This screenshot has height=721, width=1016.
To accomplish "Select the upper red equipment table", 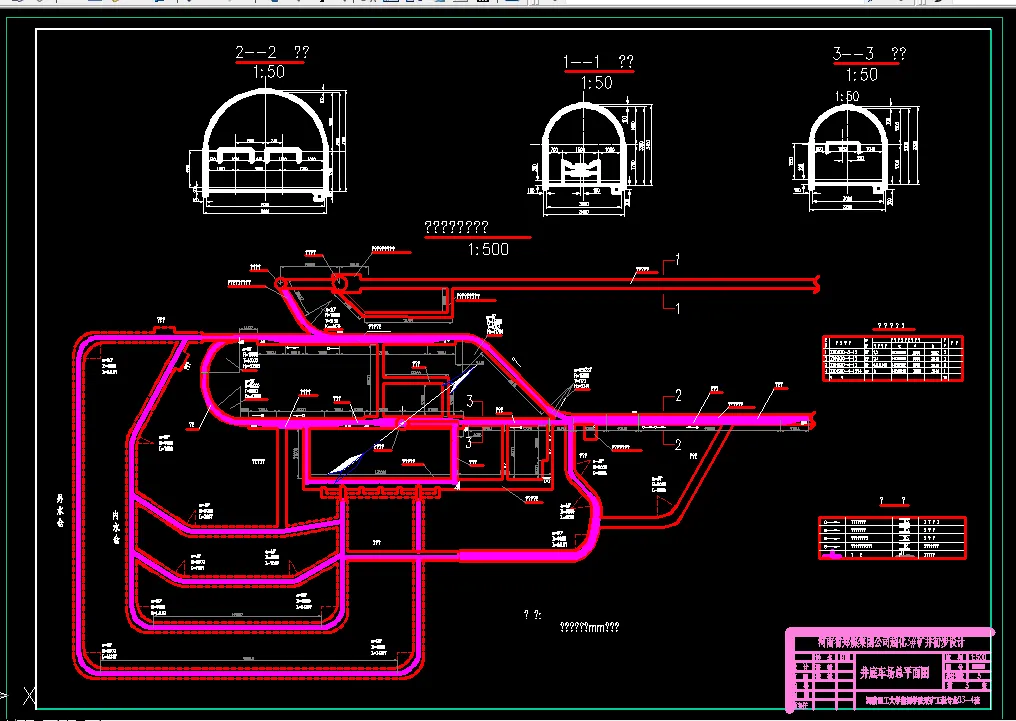I will point(893,358).
